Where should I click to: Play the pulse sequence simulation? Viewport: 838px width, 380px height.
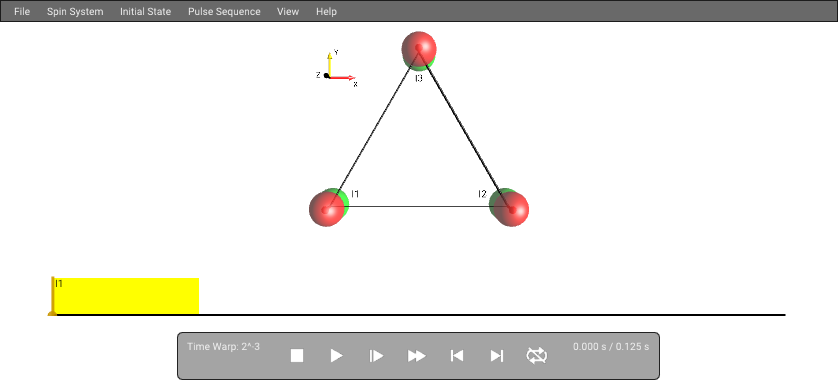tap(336, 355)
